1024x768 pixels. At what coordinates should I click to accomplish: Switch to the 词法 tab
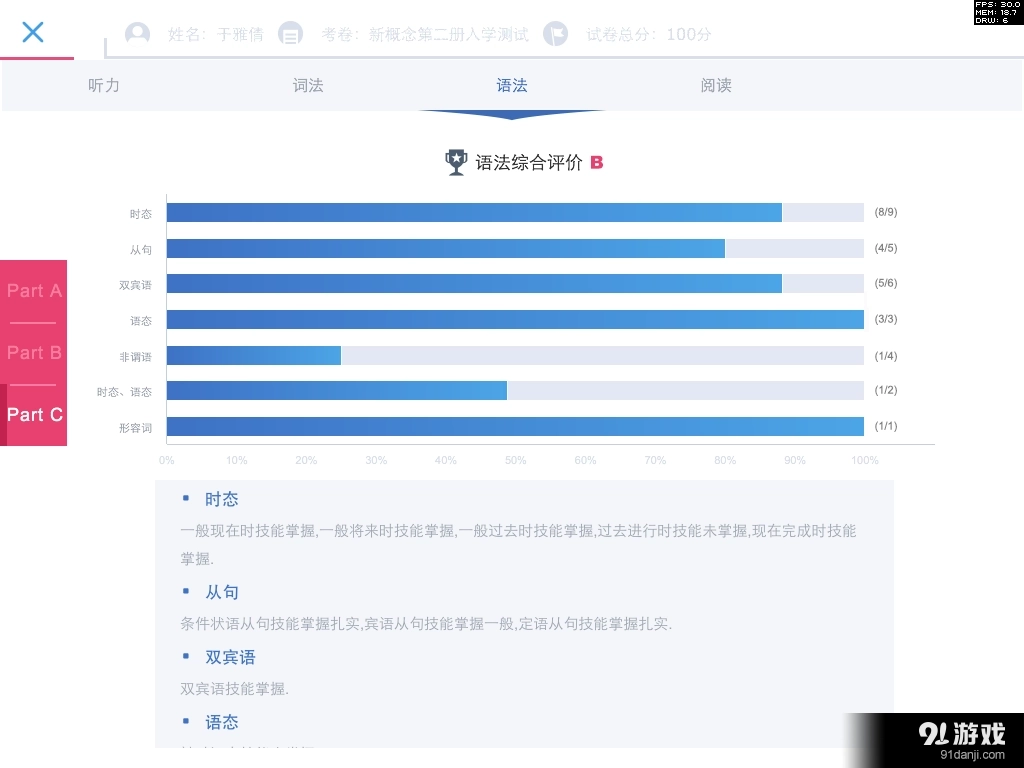(308, 85)
